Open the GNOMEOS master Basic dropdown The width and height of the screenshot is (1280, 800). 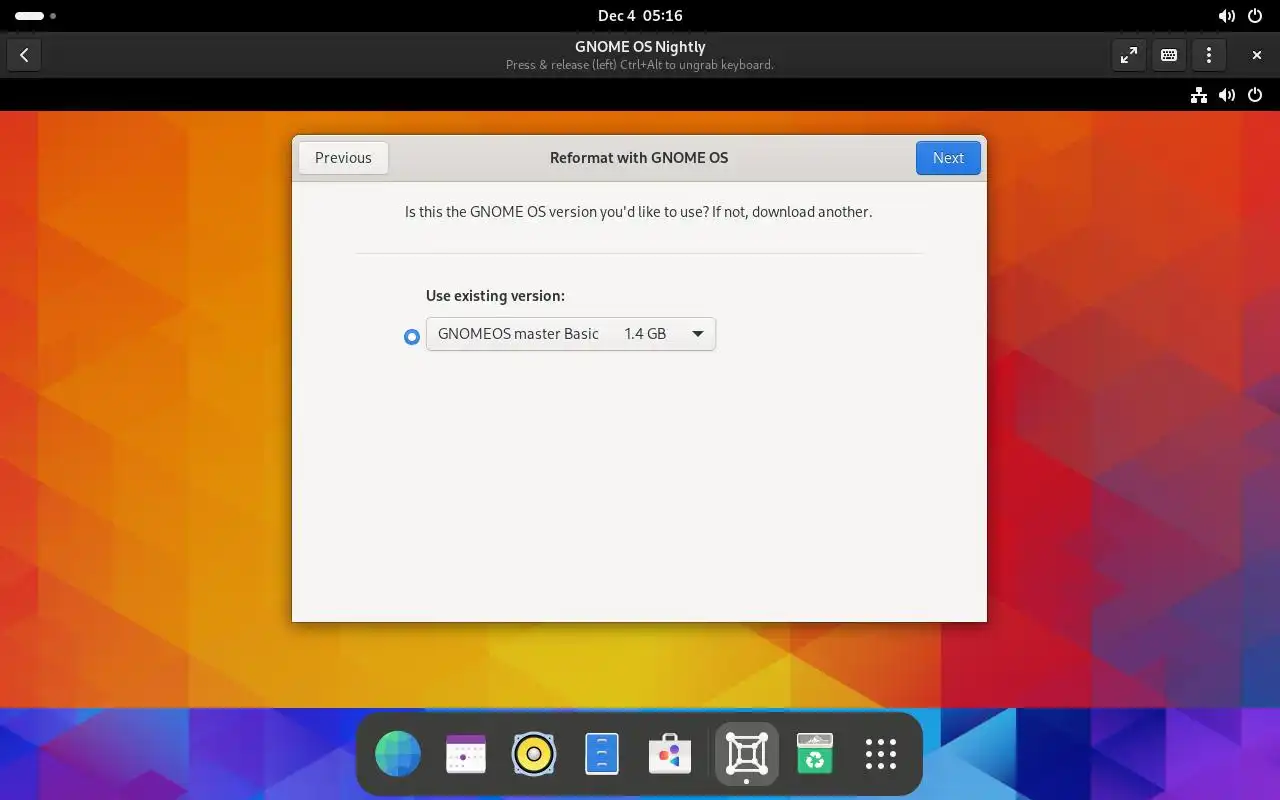[571, 334]
